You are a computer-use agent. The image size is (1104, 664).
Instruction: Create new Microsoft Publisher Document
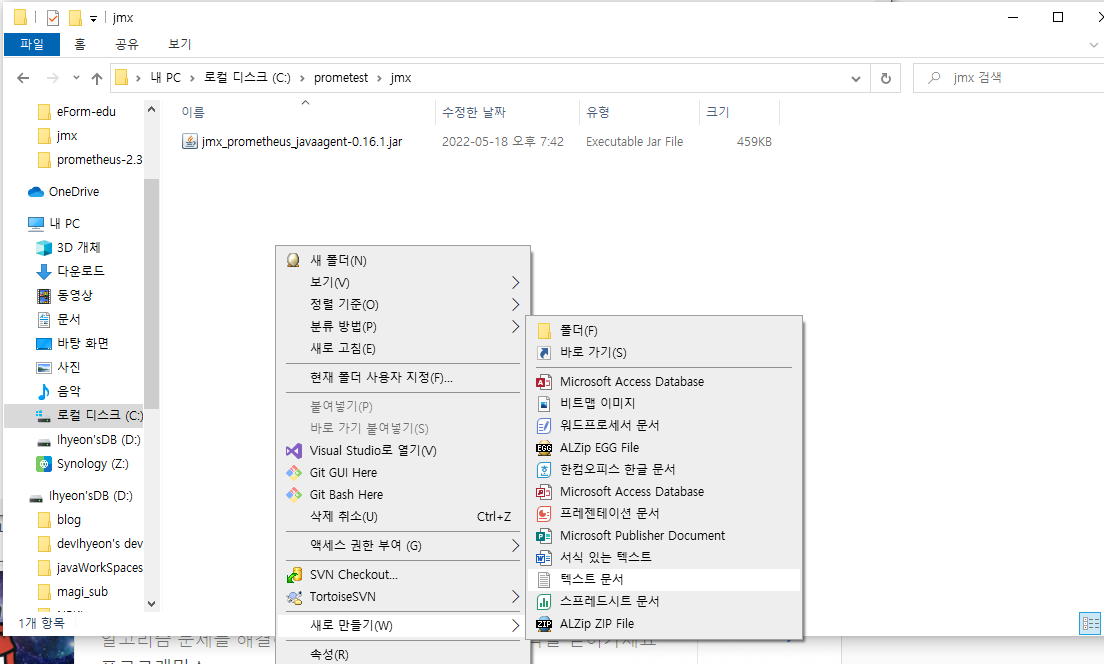pos(664,535)
